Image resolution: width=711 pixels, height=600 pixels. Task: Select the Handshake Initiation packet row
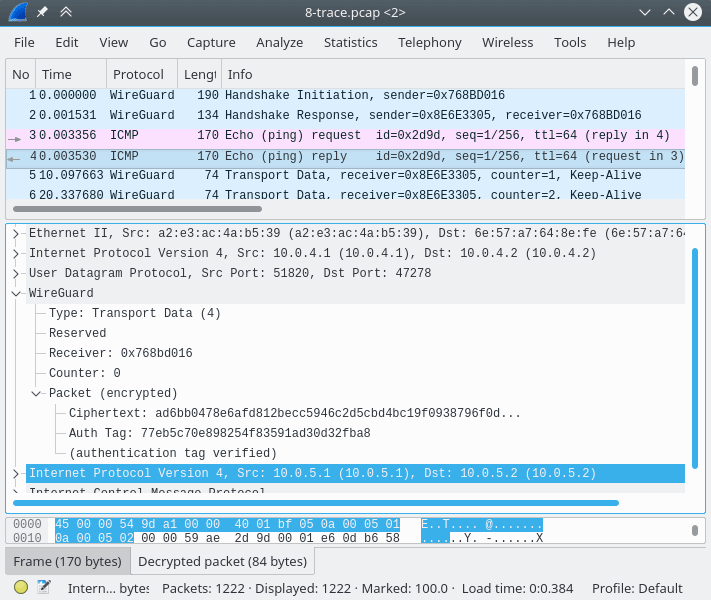click(300, 95)
